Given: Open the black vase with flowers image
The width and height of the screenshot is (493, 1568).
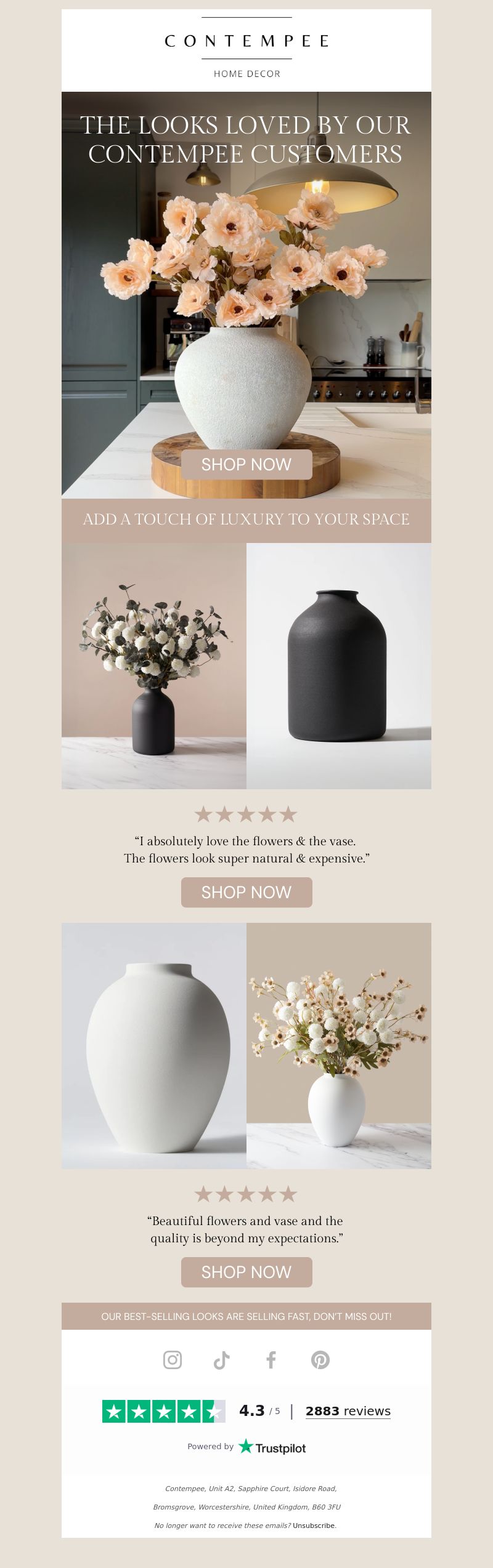Looking at the screenshot, I should tap(154, 665).
